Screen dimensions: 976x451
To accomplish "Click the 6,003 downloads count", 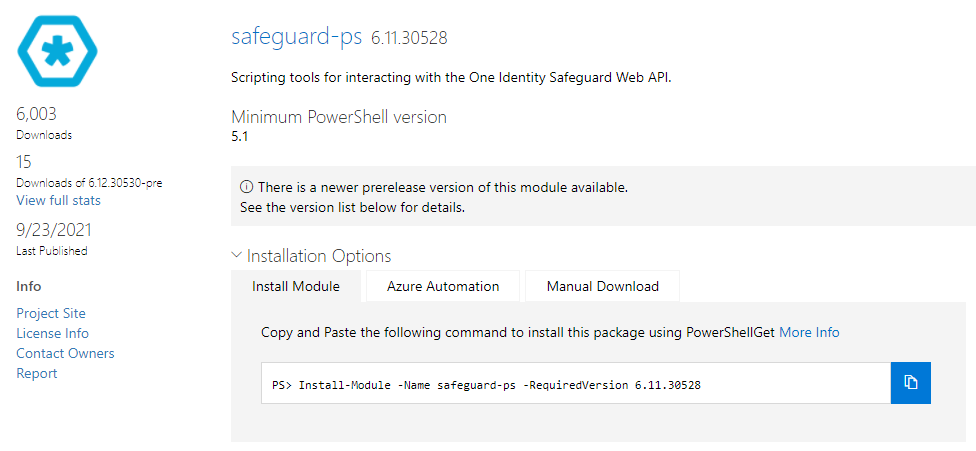I will (x=37, y=114).
